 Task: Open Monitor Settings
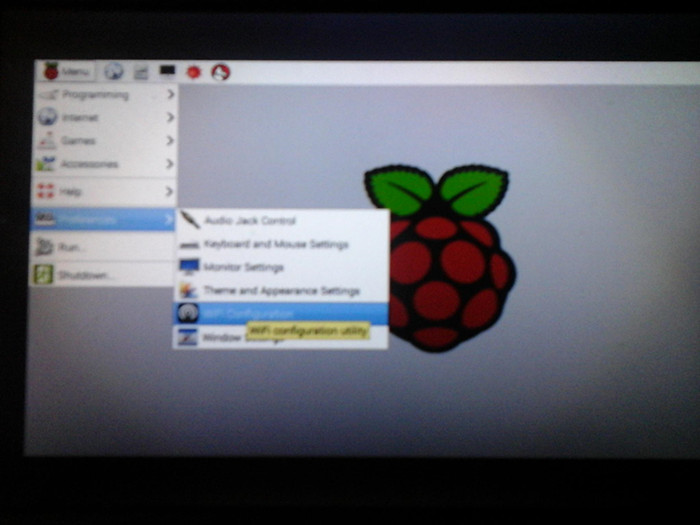281,267
